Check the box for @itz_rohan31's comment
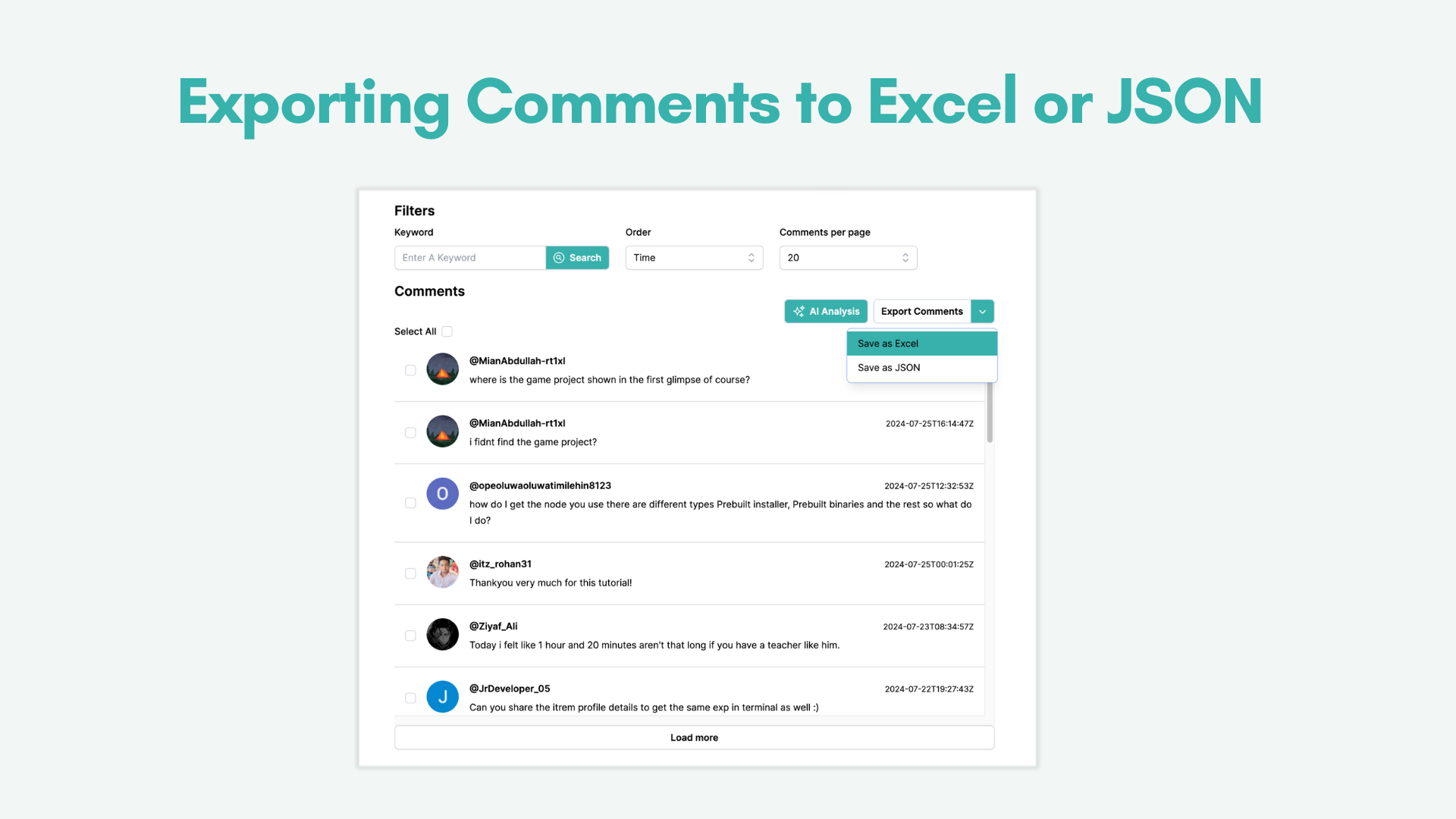Screen dimensions: 1456x819 pyautogui.click(x=410, y=574)
